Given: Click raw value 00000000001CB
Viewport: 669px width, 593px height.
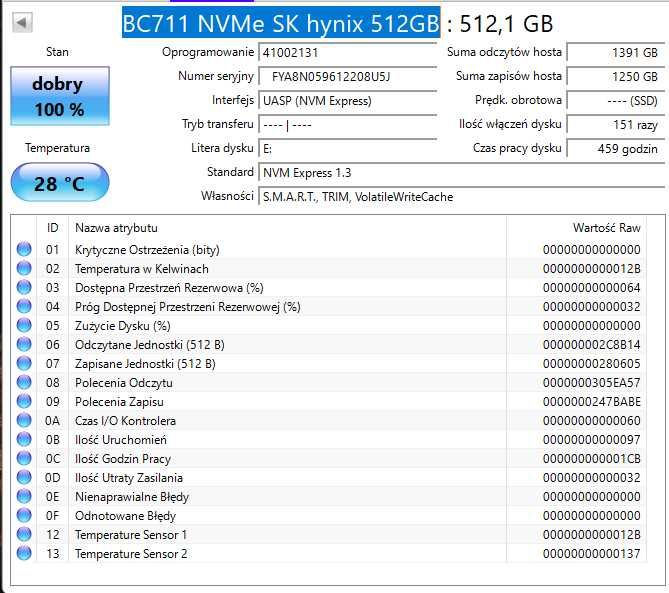Looking at the screenshot, I should (x=591, y=459).
